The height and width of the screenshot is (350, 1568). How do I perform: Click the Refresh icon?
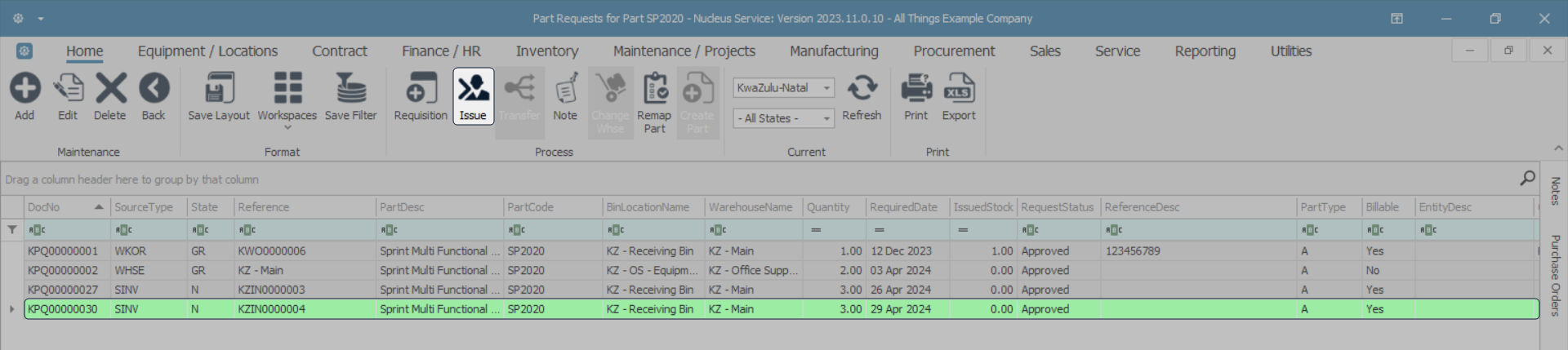[862, 88]
